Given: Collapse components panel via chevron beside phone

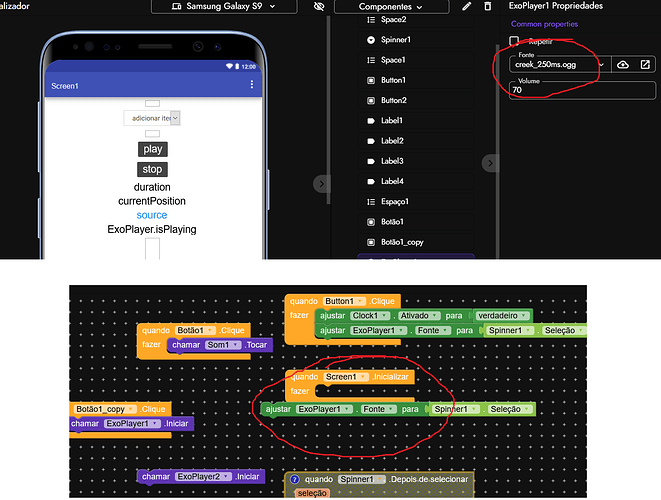Looking at the screenshot, I should [x=321, y=184].
